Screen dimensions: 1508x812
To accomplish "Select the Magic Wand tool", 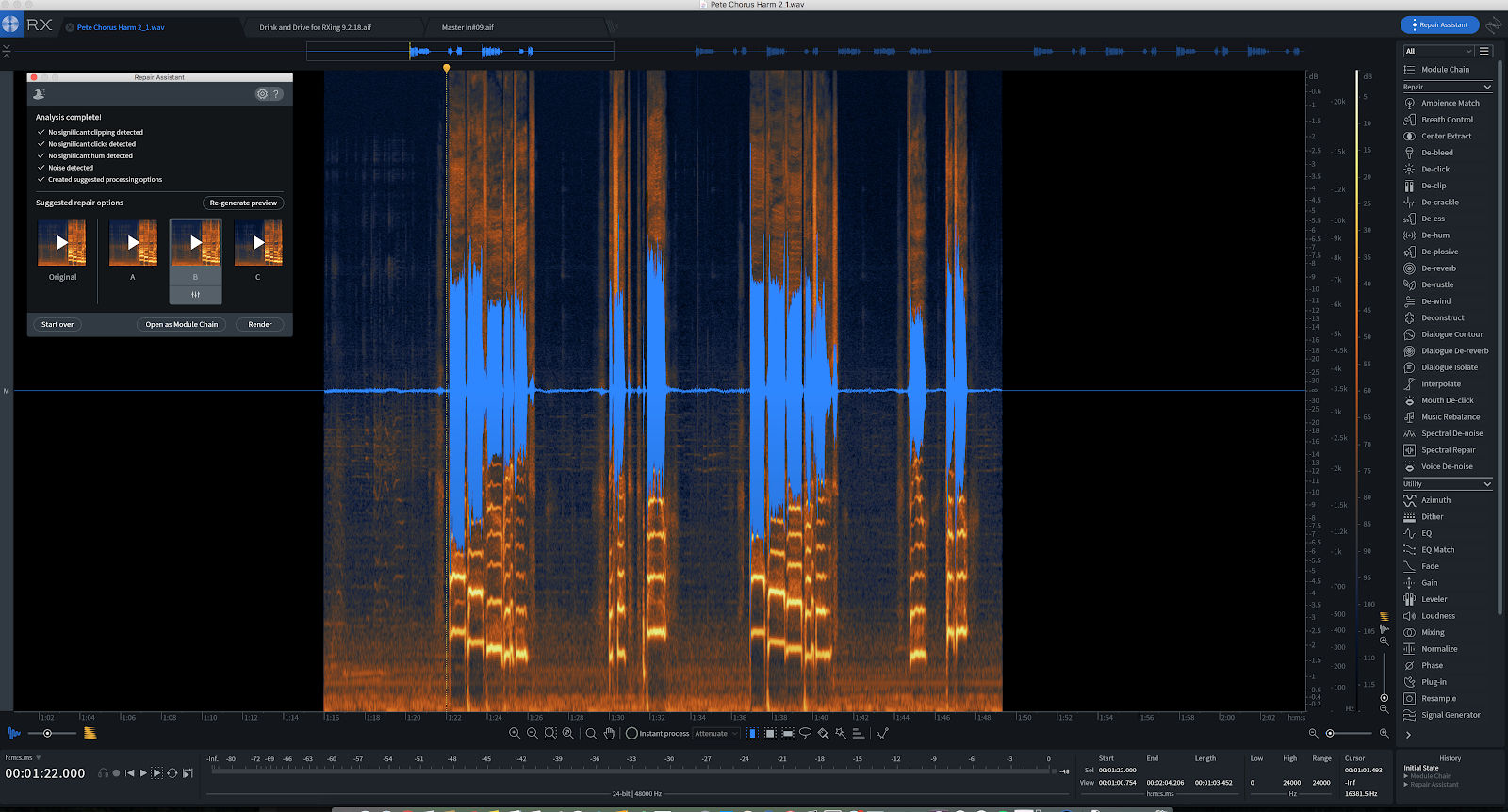I will pyautogui.click(x=841, y=733).
